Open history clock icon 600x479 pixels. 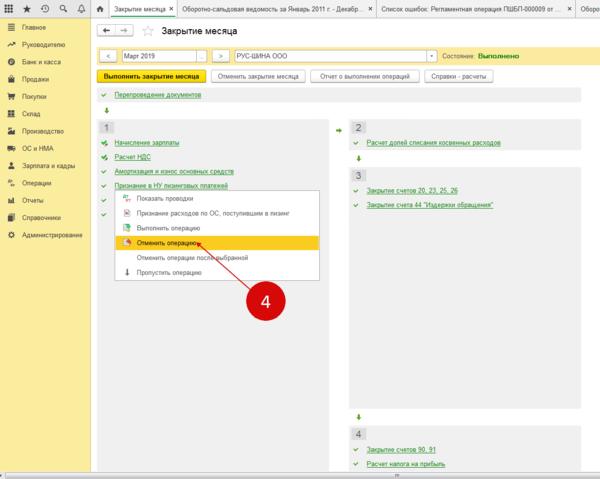click(45, 8)
